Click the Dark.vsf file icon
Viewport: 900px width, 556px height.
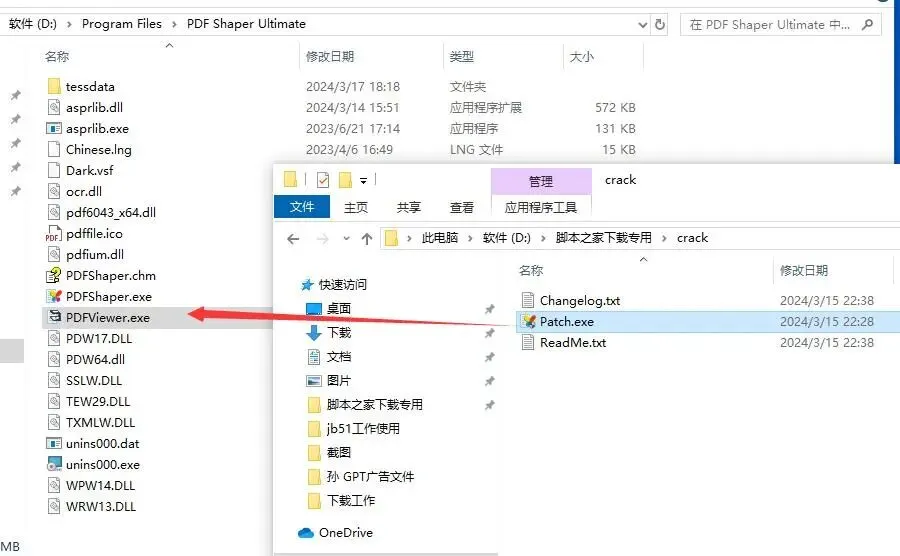[x=54, y=170]
